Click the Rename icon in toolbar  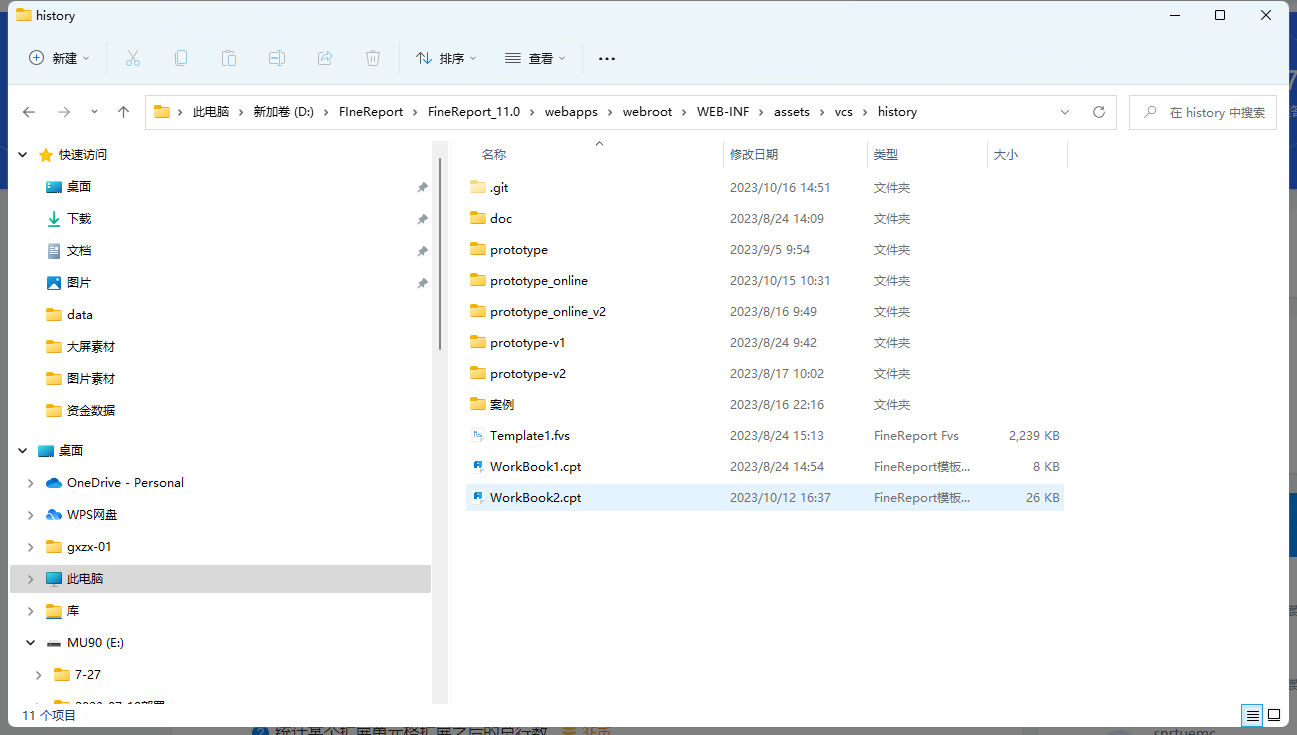pos(277,58)
